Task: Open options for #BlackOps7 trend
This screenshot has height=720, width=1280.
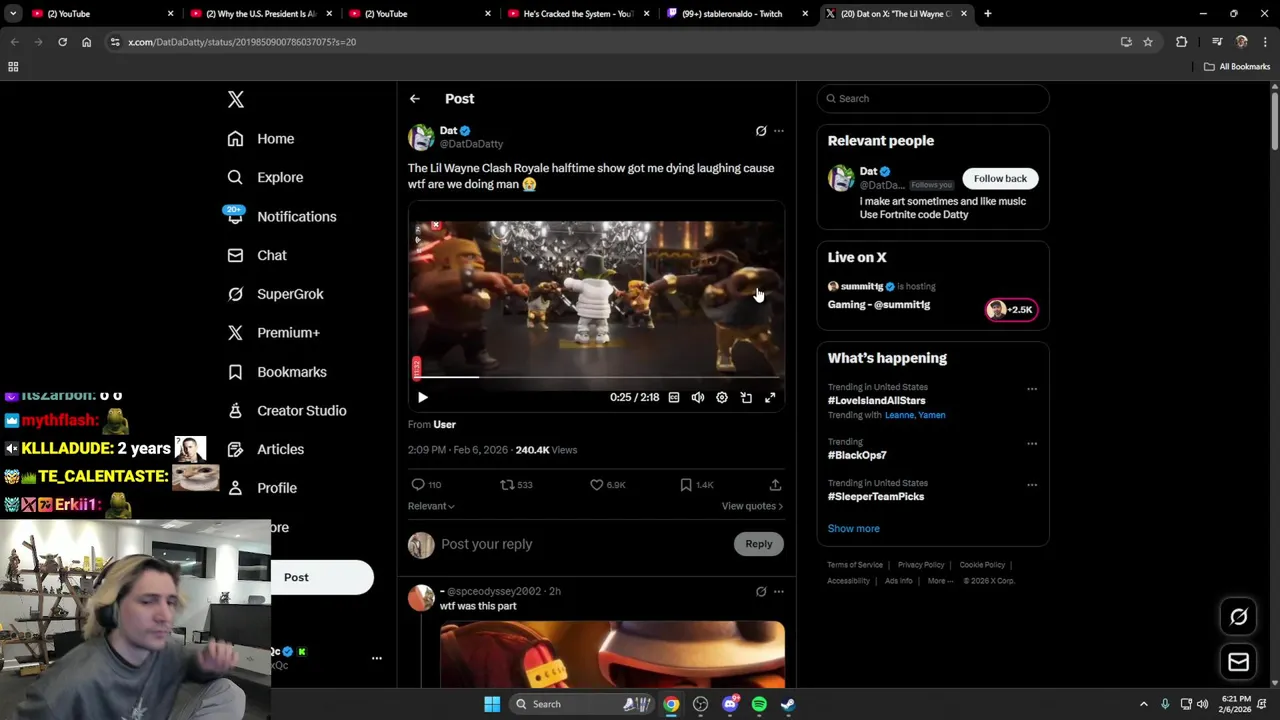Action: pos(1032,444)
